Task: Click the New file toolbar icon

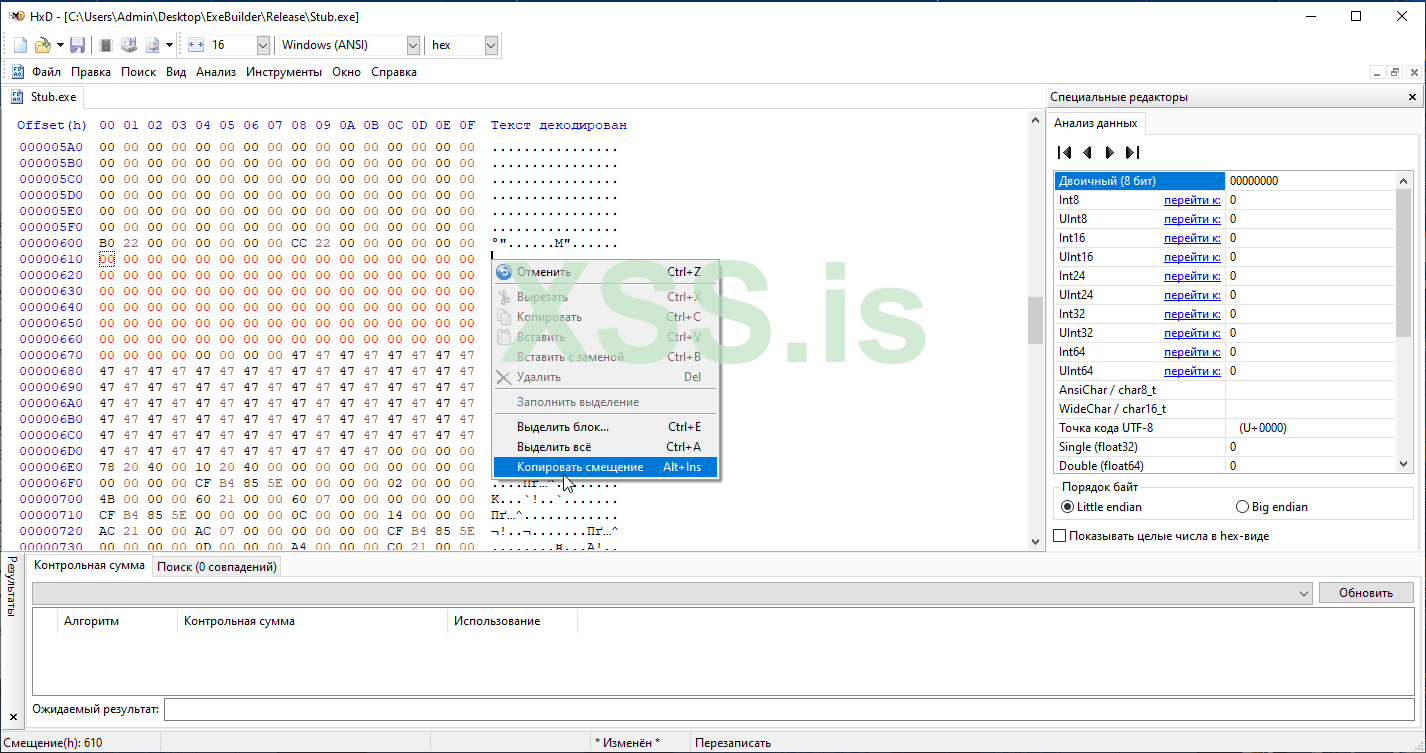Action: coord(21,45)
